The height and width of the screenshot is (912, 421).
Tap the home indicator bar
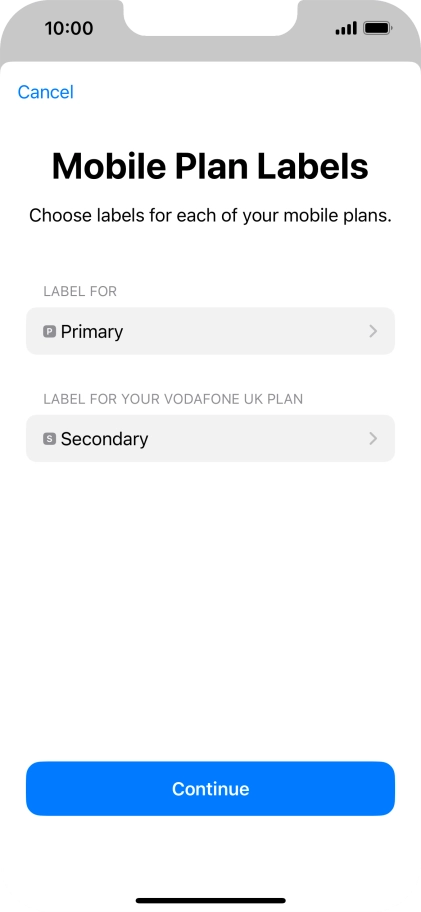click(x=210, y=900)
